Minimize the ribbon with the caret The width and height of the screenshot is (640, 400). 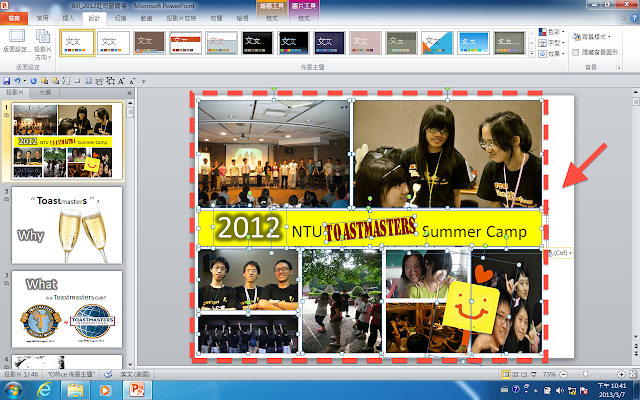623,18
